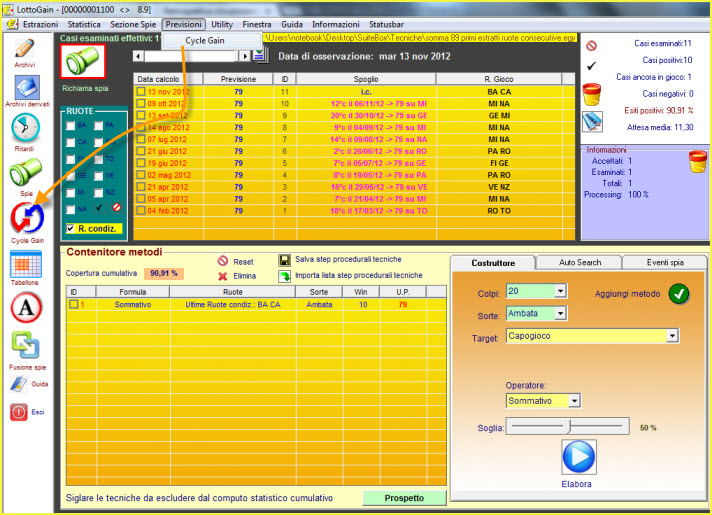Click the Elabora play button

click(578, 456)
